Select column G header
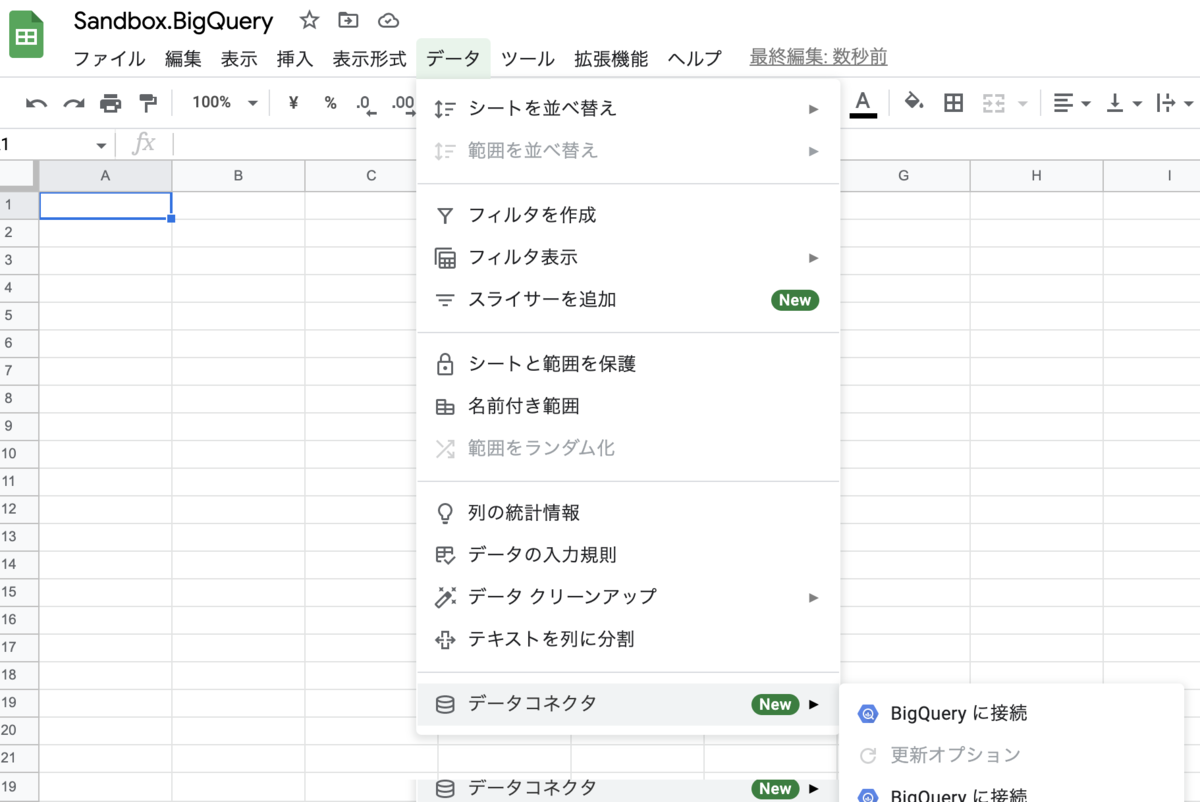Image resolution: width=1200 pixels, height=802 pixels. [x=904, y=176]
